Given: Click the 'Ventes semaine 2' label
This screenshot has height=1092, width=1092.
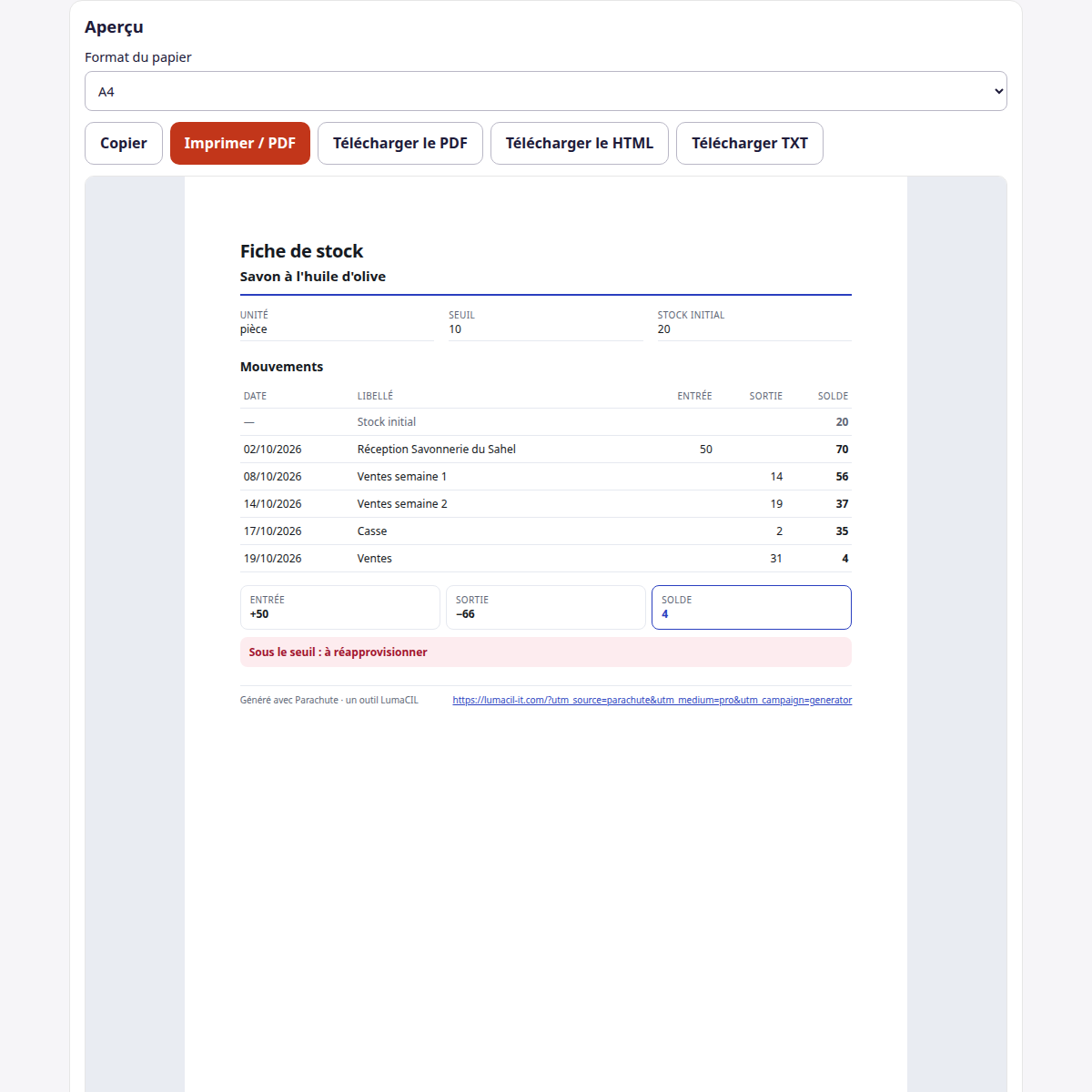Looking at the screenshot, I should point(402,503).
